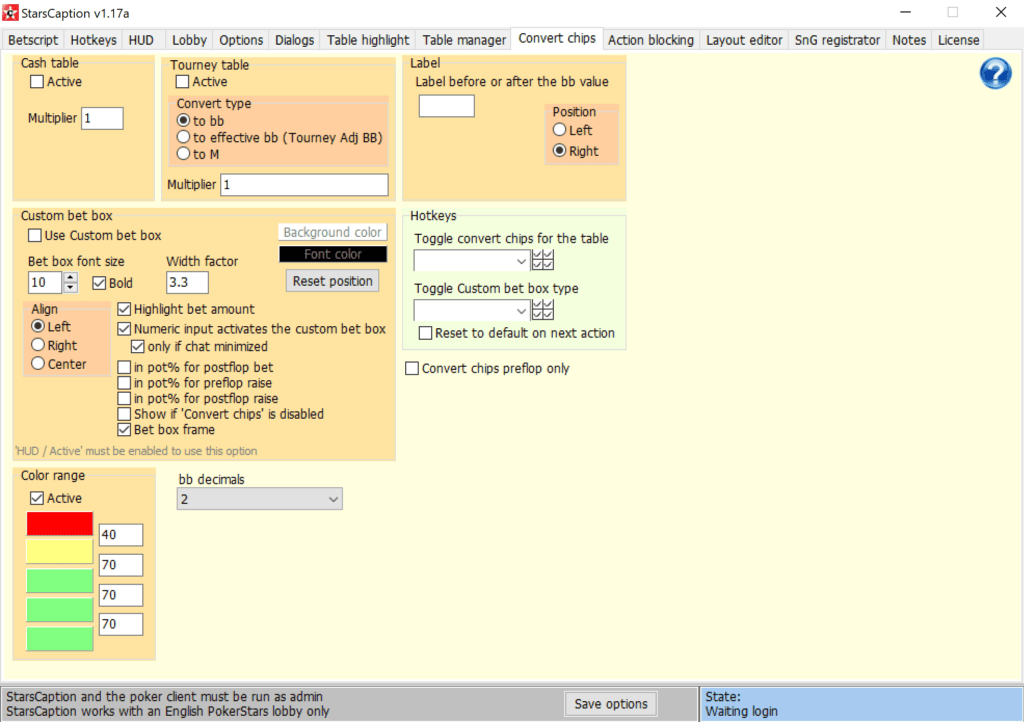Click the Bet box font size field
The image size is (1024, 722).
(x=45, y=283)
